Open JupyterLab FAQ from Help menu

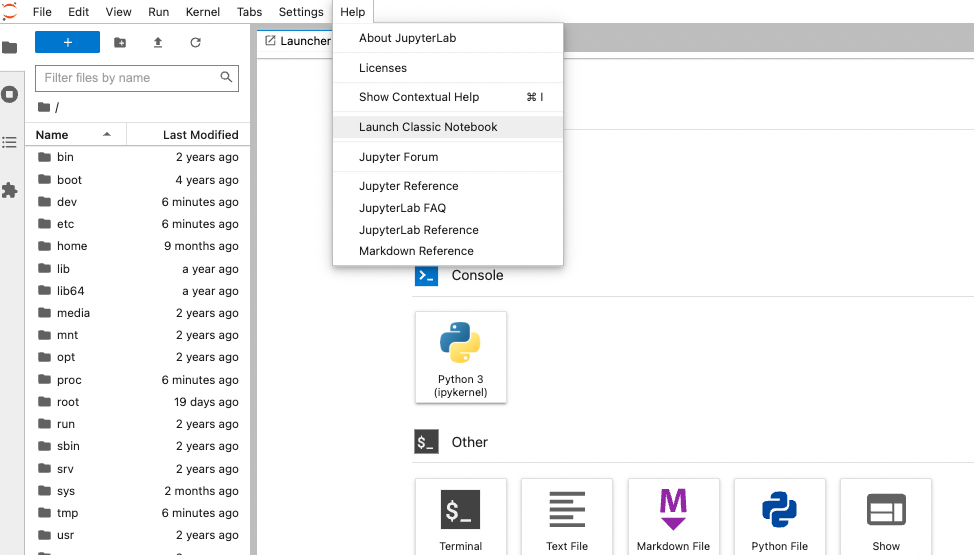point(448,208)
